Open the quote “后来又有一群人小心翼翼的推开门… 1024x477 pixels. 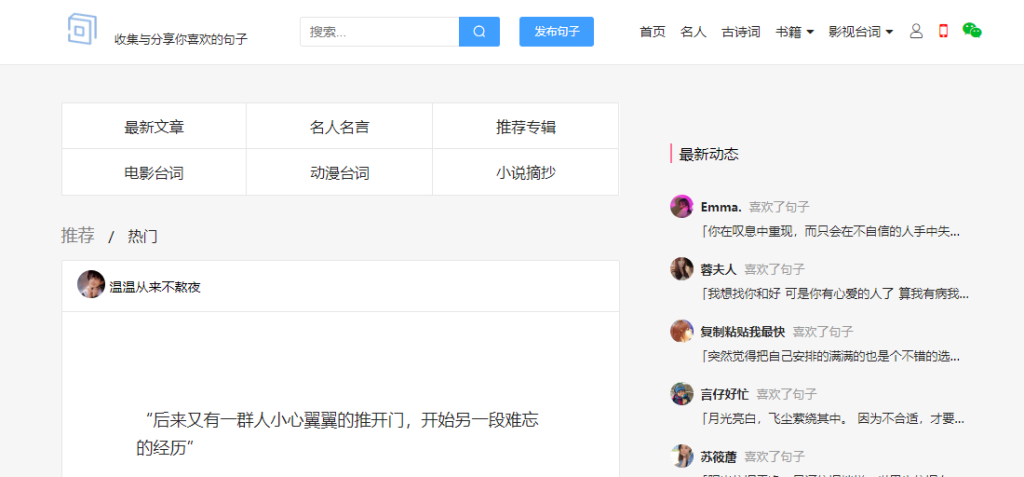[338, 434]
